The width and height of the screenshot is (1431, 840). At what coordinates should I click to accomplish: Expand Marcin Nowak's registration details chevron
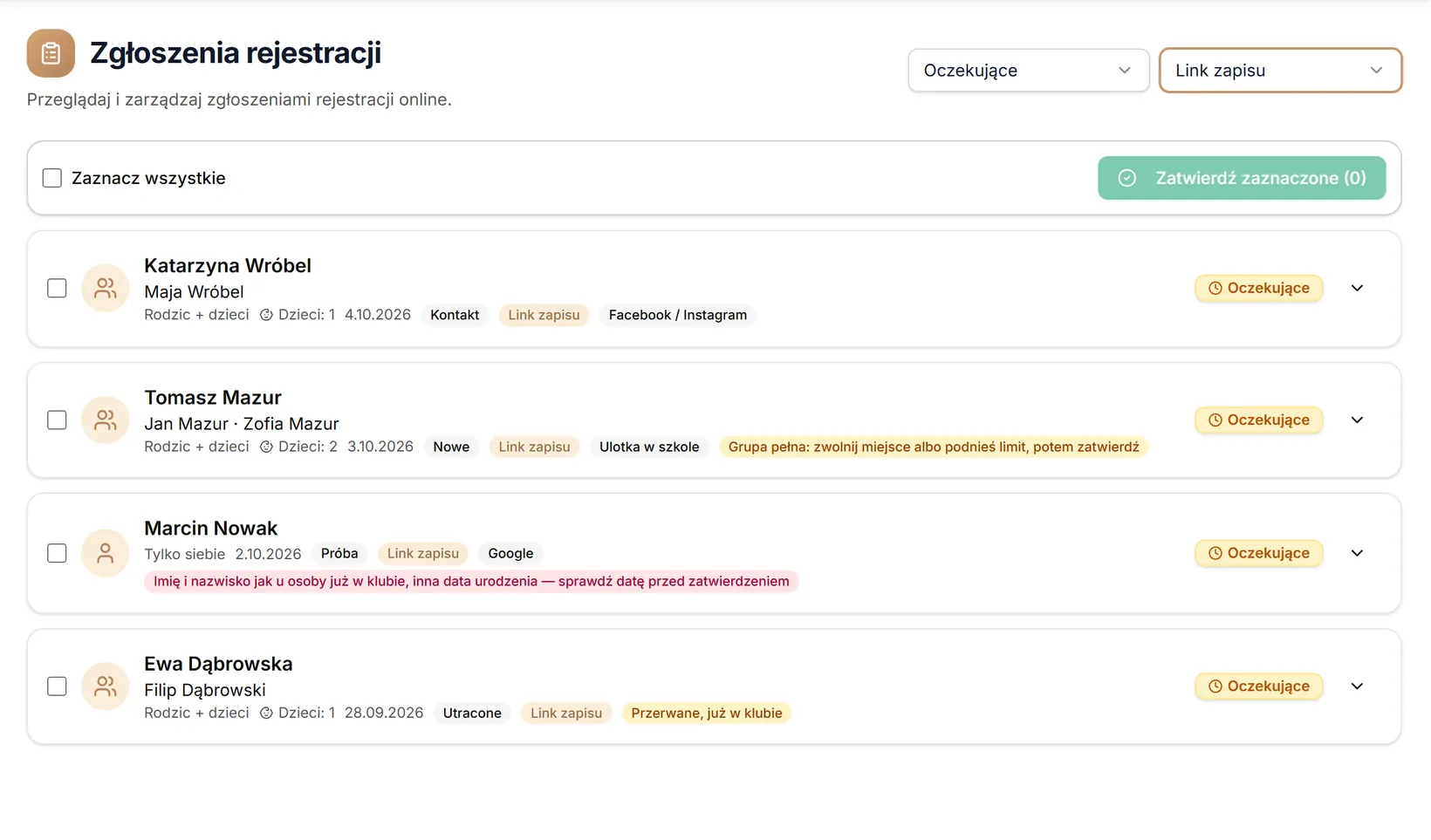pyautogui.click(x=1357, y=553)
